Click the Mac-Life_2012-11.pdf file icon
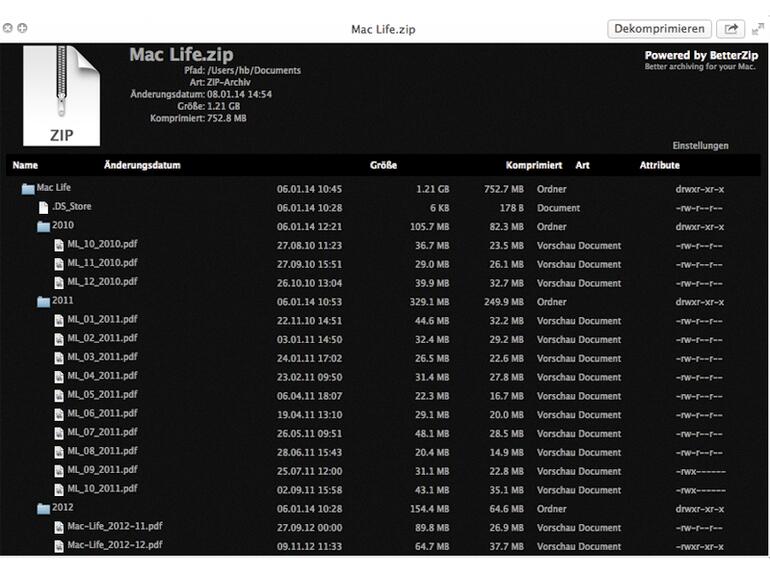 pyautogui.click(x=59, y=527)
